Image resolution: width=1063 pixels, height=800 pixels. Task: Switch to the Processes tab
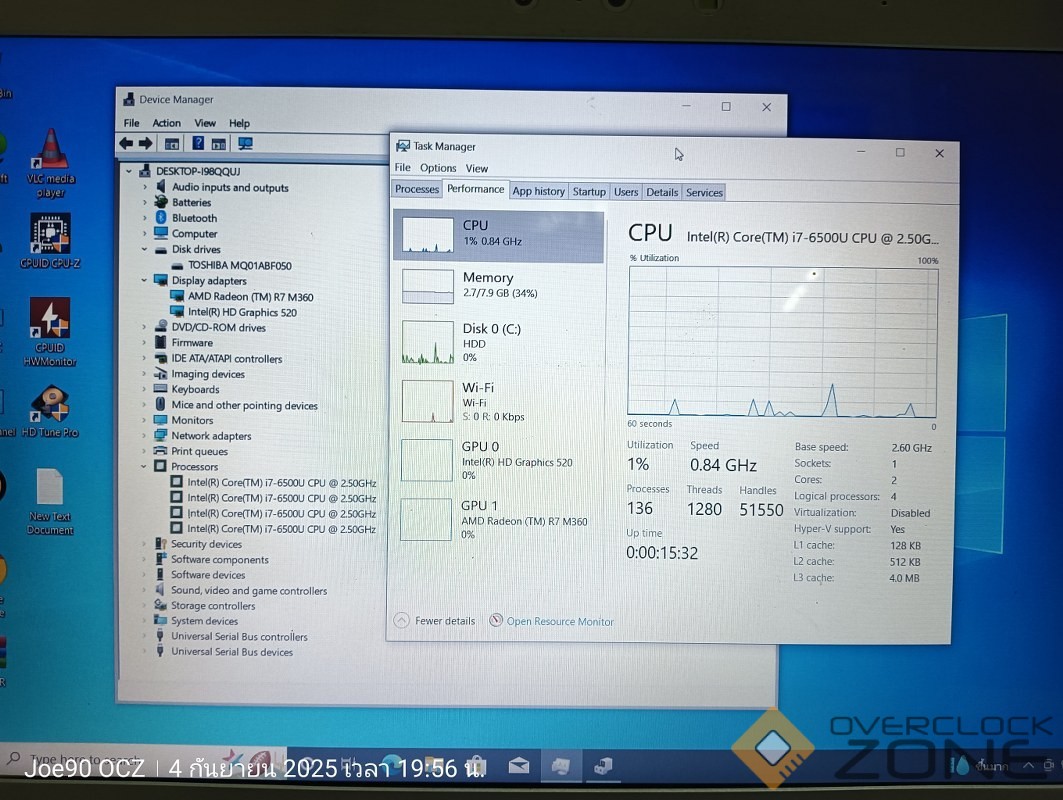click(x=417, y=189)
